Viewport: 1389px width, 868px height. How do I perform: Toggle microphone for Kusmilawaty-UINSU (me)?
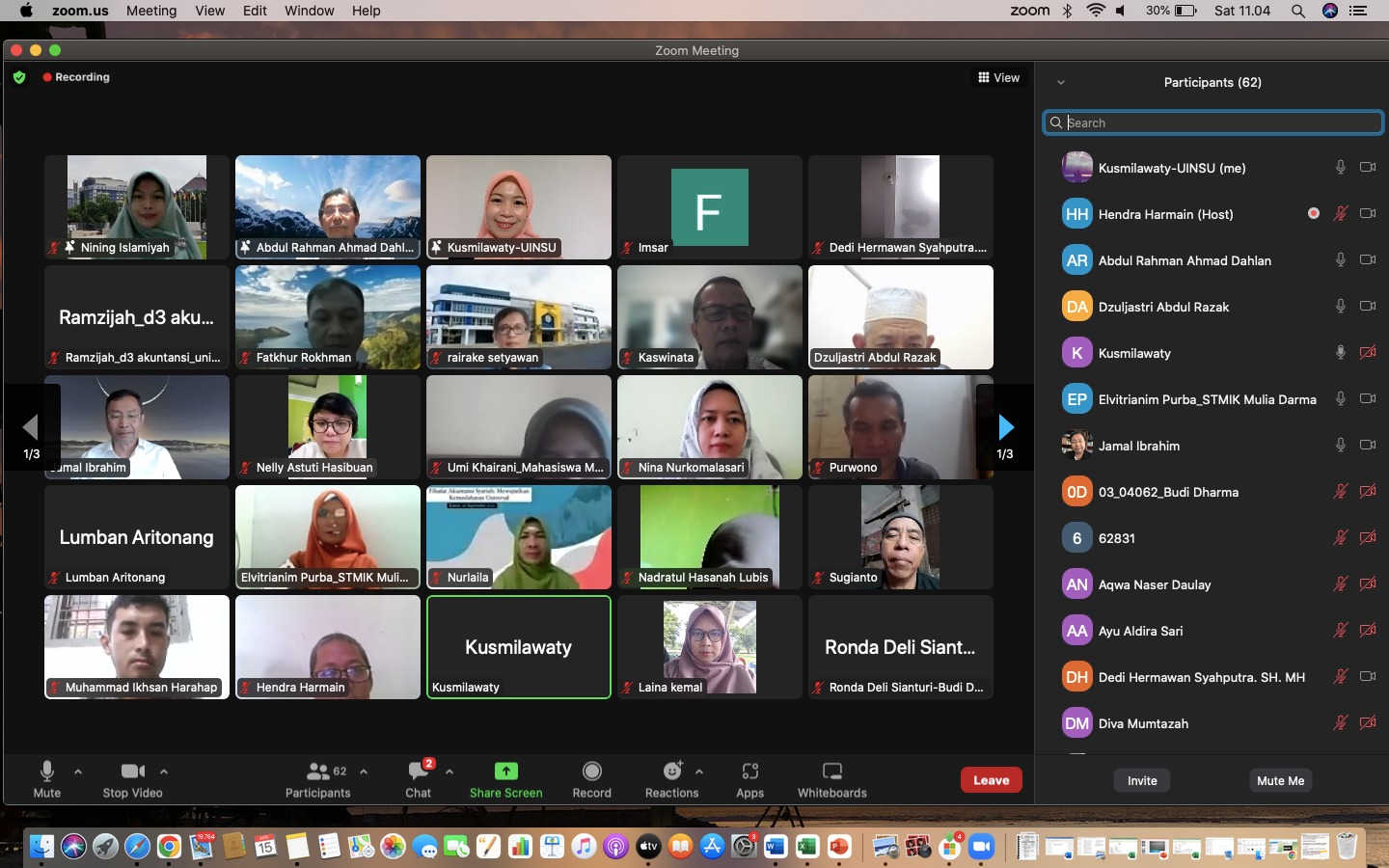[1340, 168]
